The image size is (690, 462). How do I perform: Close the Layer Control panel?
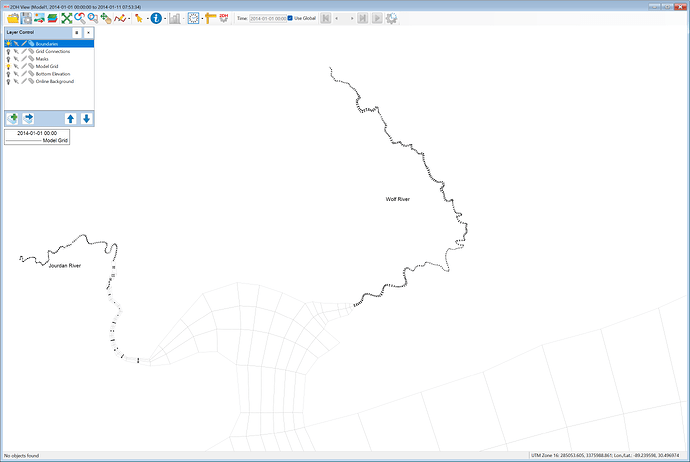tap(88, 33)
